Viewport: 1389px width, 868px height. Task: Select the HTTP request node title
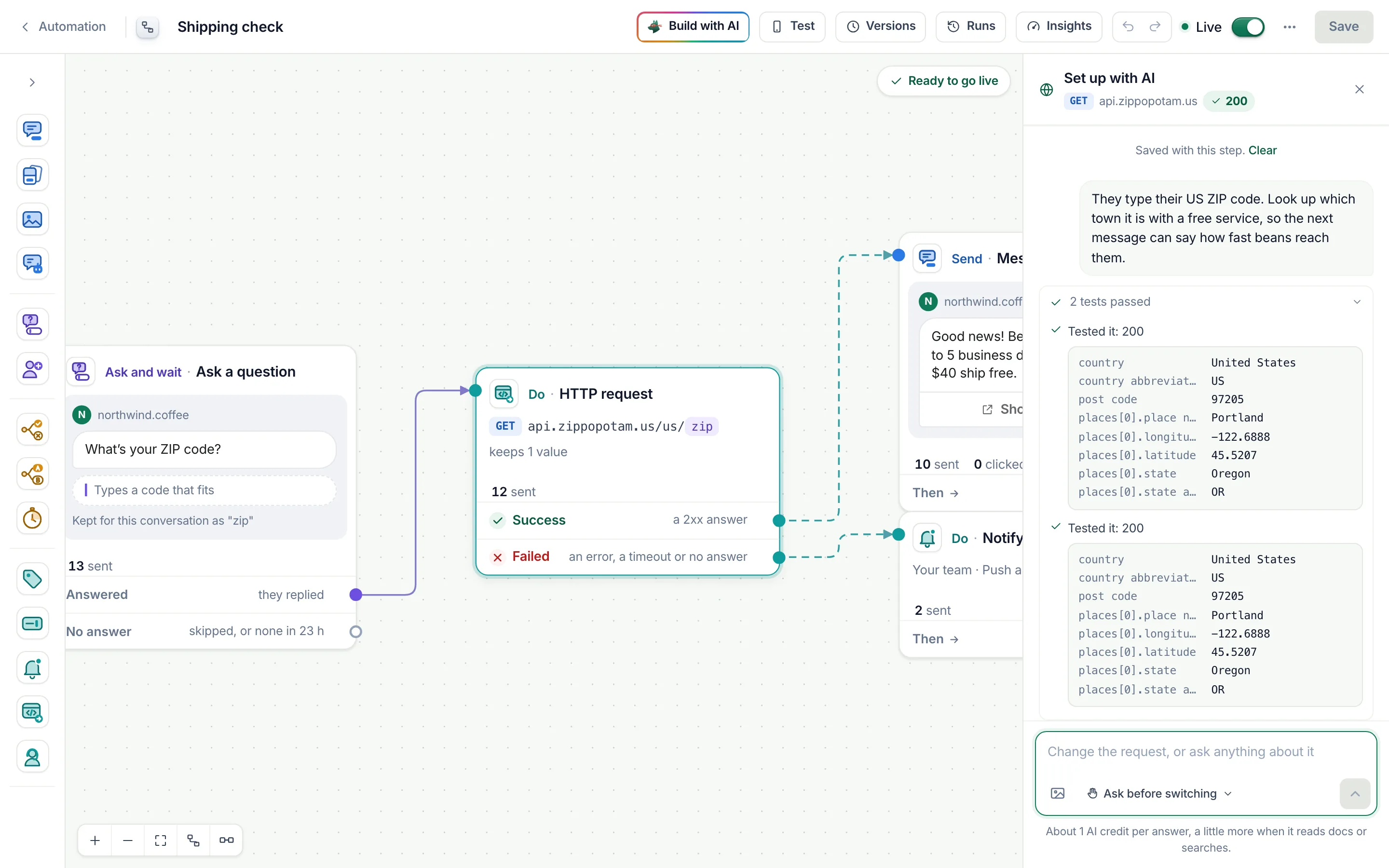pyautogui.click(x=606, y=394)
